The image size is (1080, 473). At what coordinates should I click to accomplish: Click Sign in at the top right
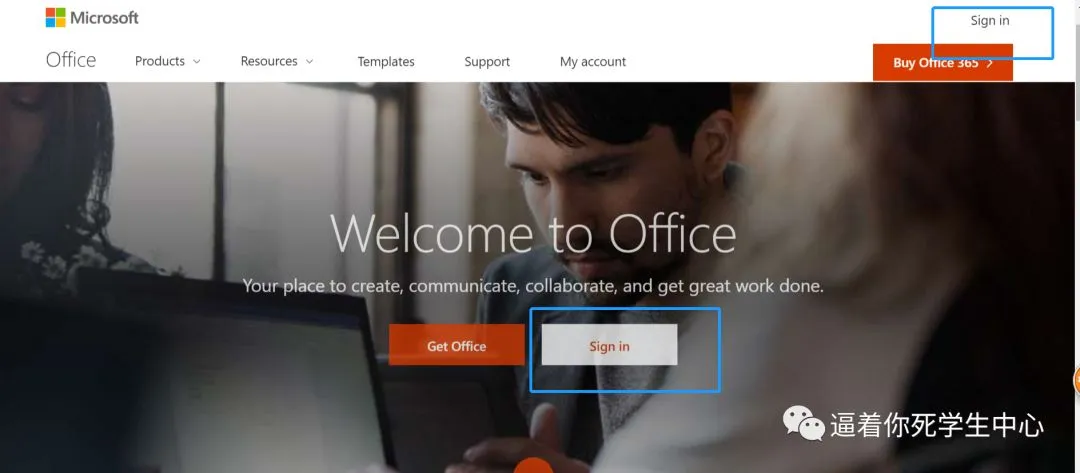point(990,21)
